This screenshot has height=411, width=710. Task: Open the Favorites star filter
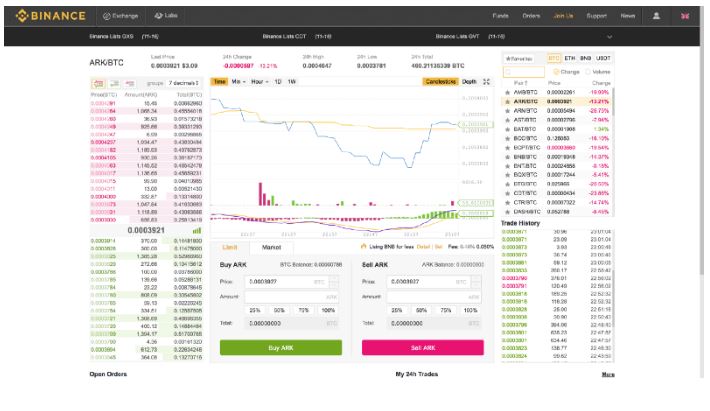click(x=519, y=58)
